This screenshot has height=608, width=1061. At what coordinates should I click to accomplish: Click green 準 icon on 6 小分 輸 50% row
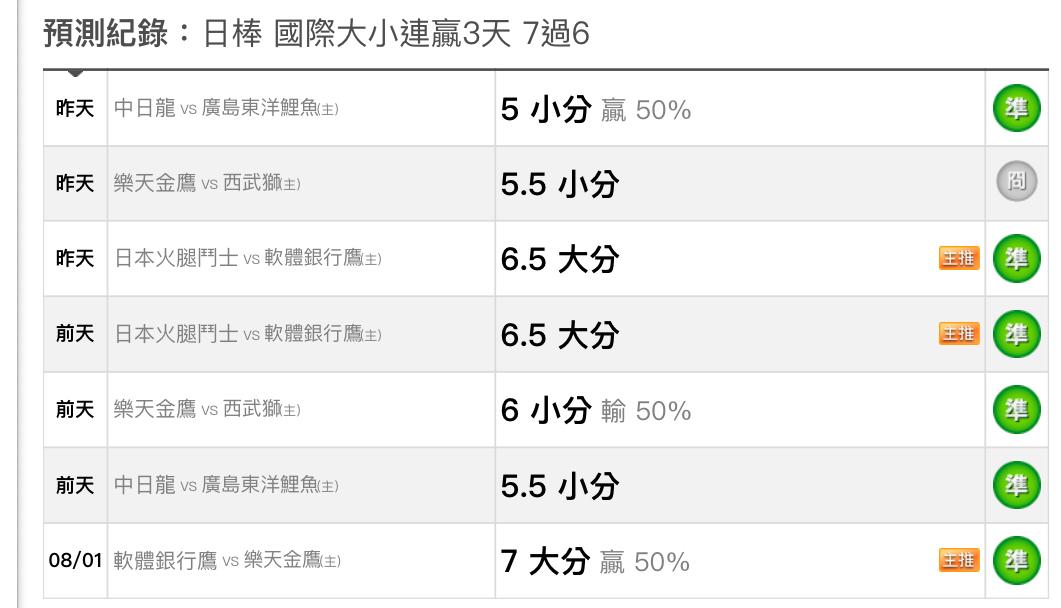coord(1016,409)
